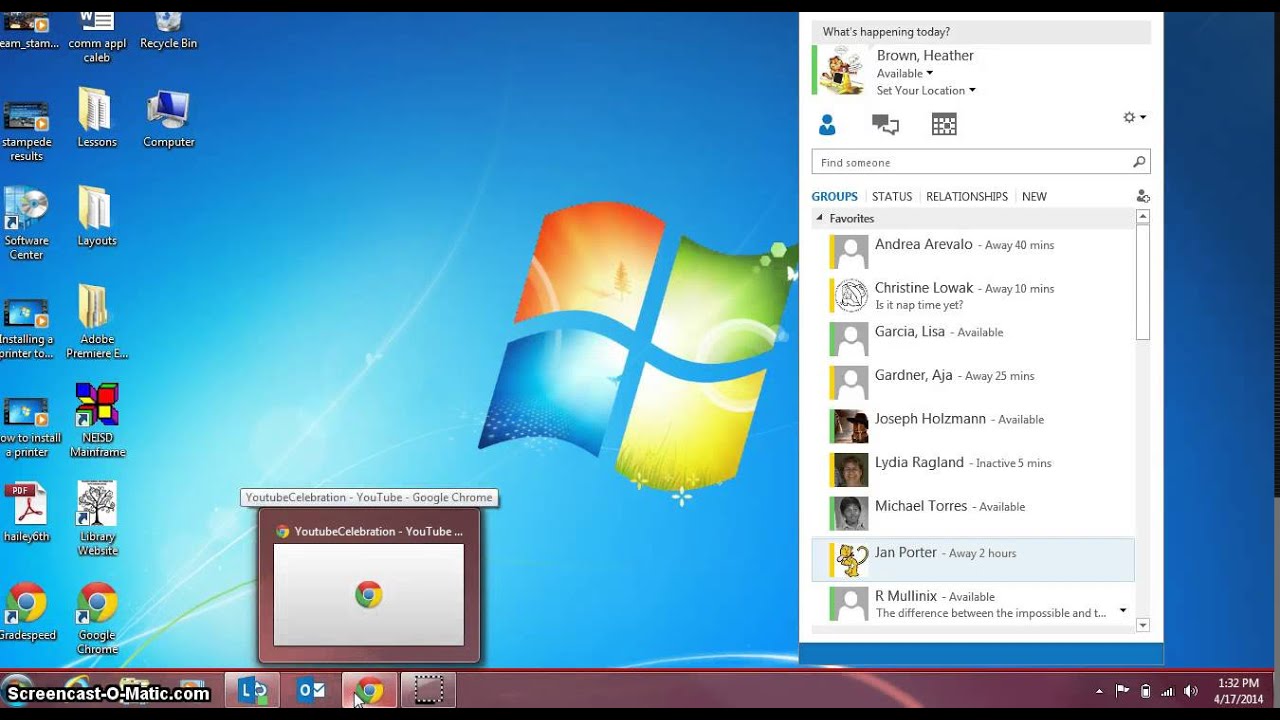Click the battery tray icon
Viewport: 1280px width, 720px height.
[1146, 691]
